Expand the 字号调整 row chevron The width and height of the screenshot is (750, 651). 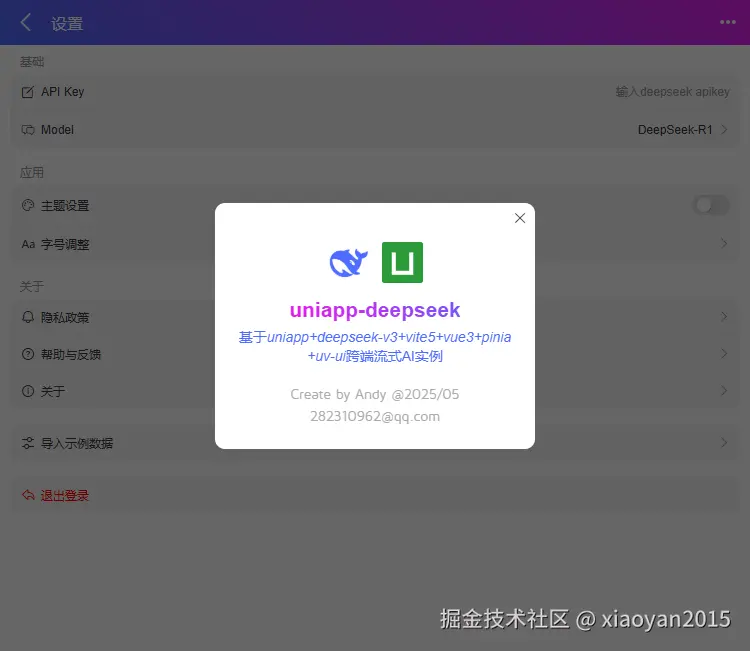tap(724, 243)
